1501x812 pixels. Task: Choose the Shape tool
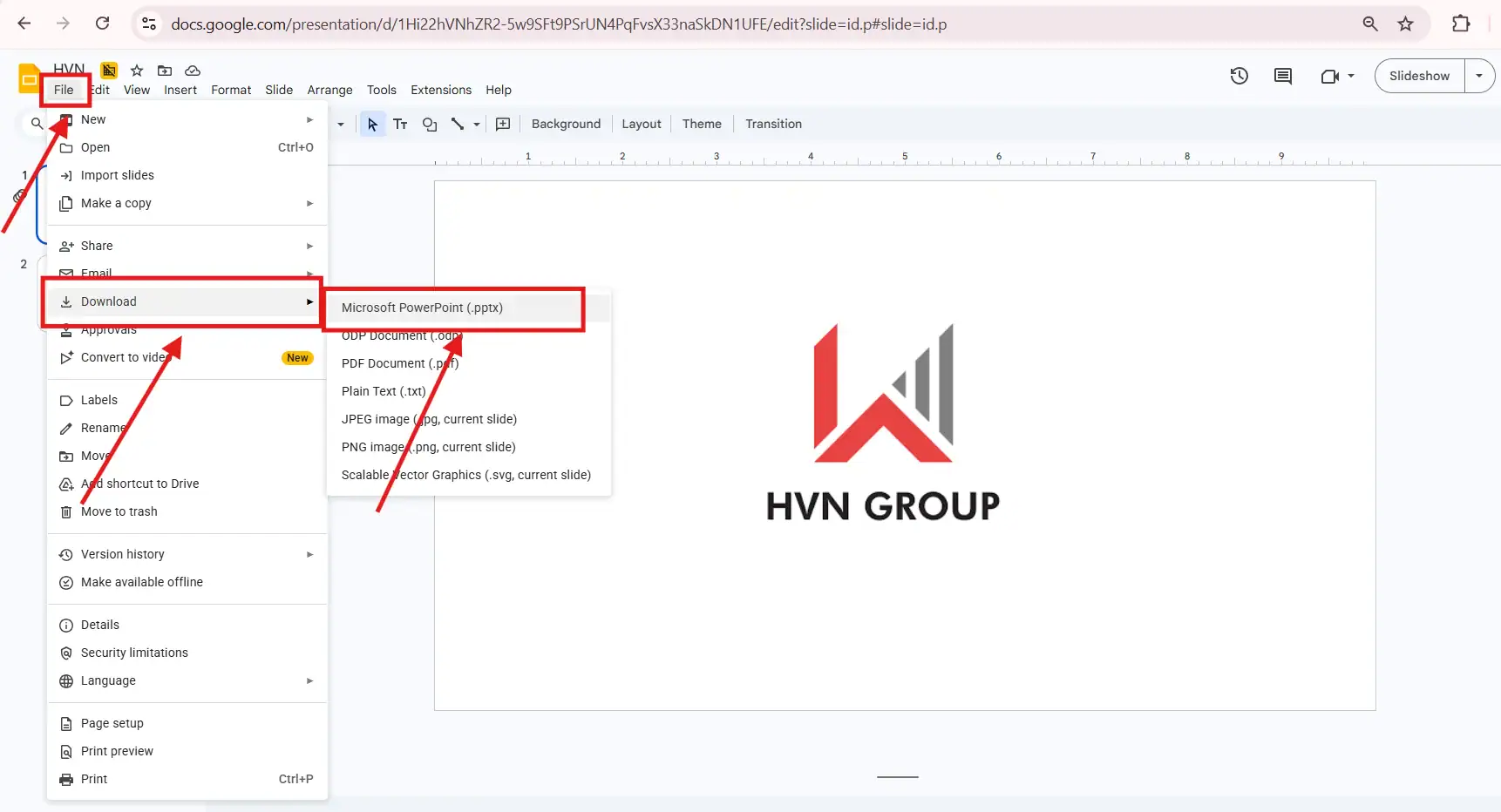(429, 124)
